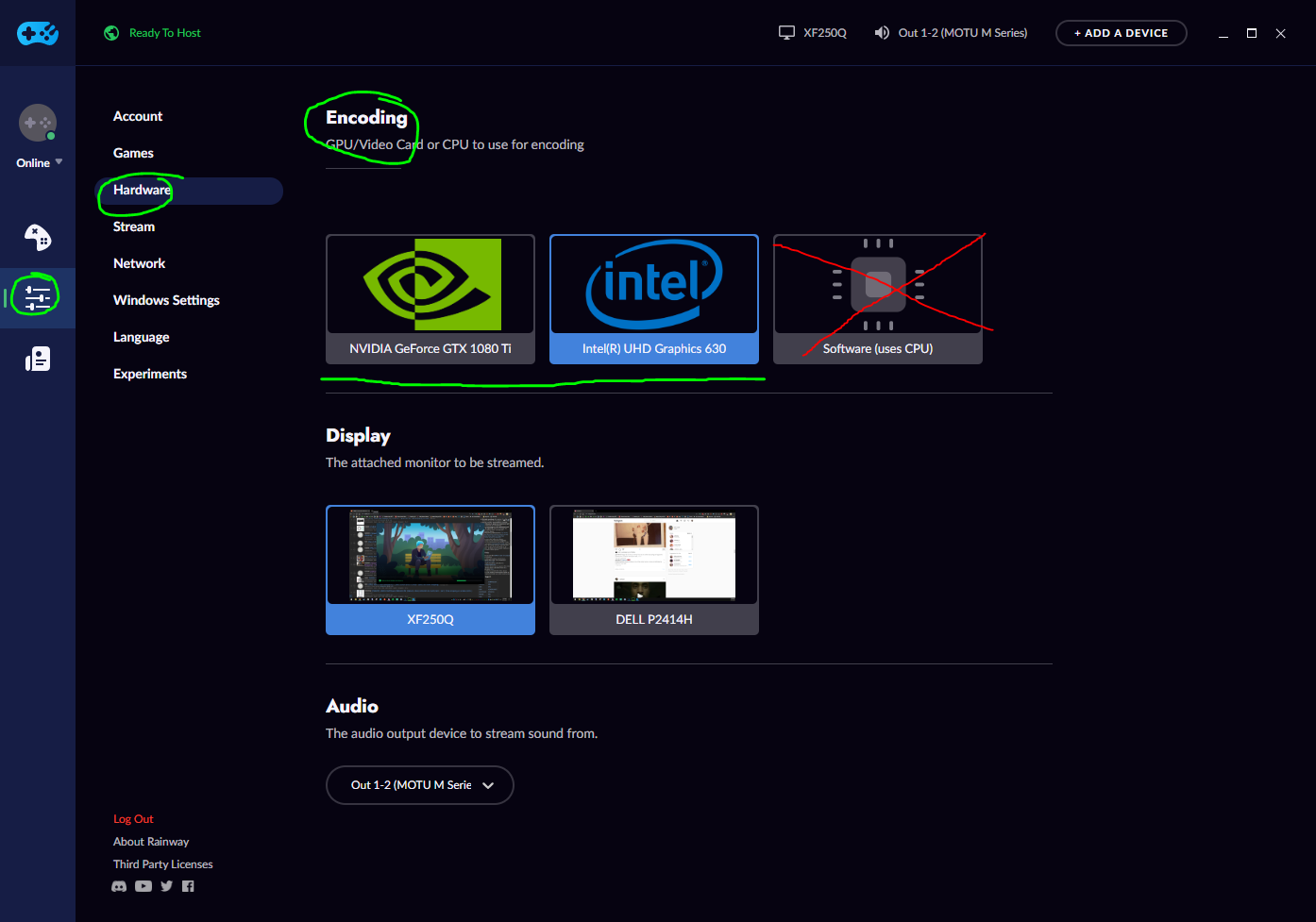Open the Language settings section
The image size is (1316, 922).
click(x=142, y=337)
